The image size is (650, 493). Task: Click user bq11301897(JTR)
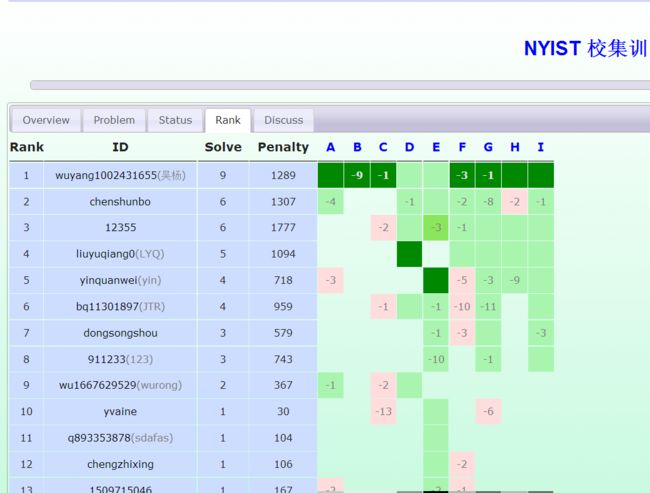point(120,307)
